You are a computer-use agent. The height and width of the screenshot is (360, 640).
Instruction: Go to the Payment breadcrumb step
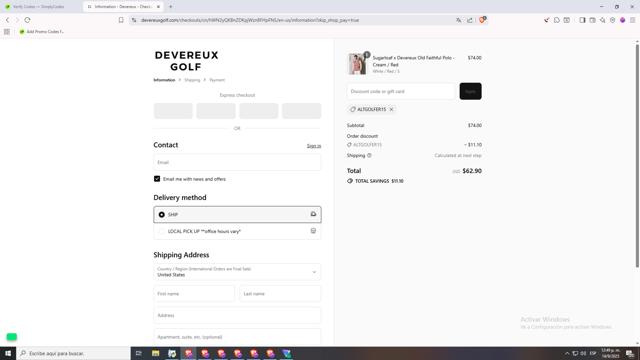(x=217, y=80)
